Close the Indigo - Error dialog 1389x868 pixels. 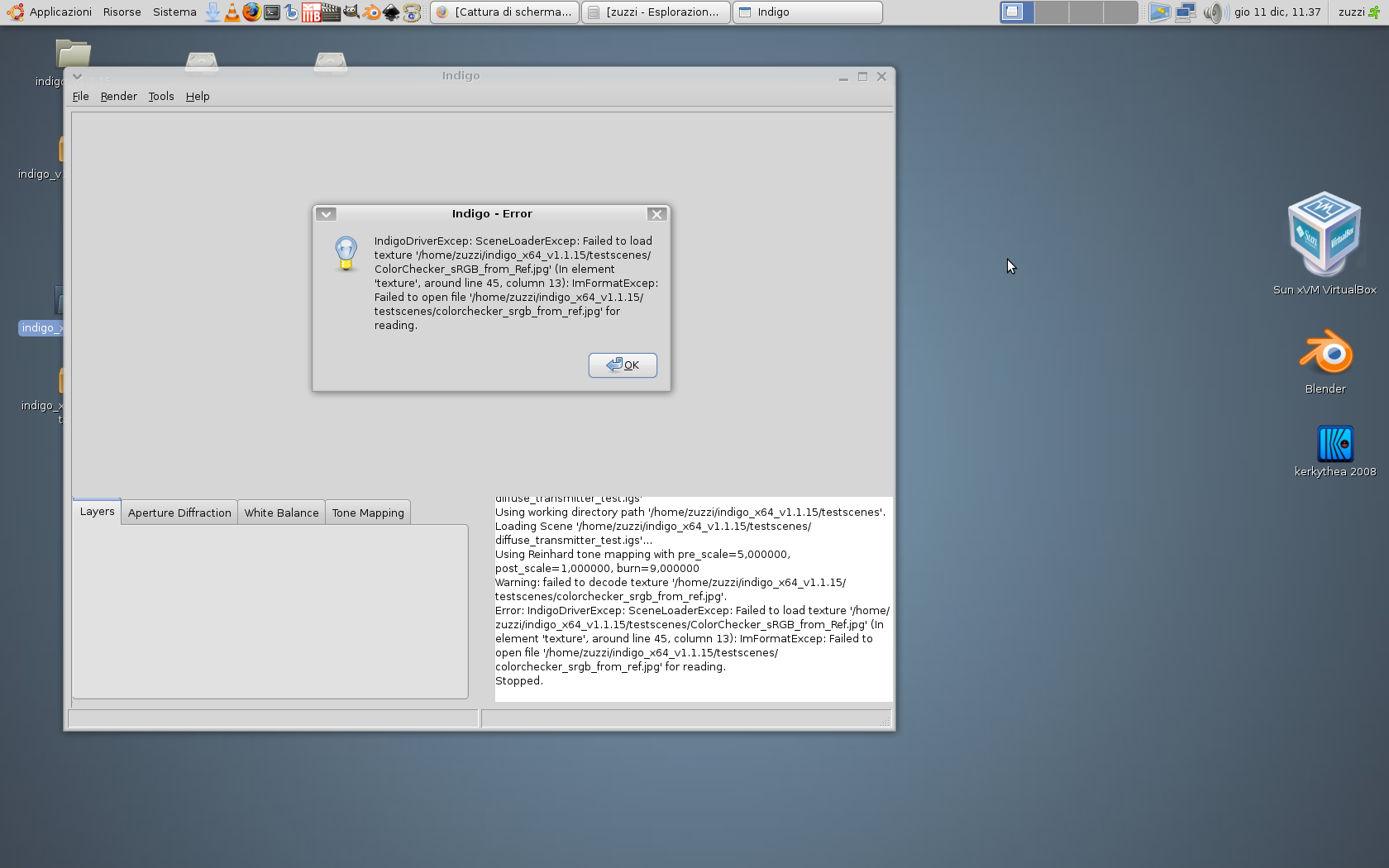[656, 214]
